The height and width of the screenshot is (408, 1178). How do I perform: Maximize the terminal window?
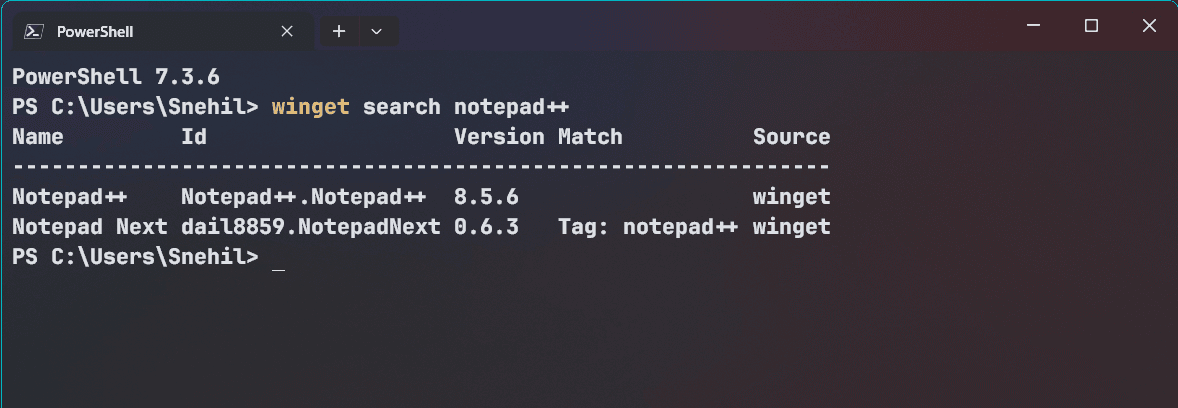point(1091,26)
